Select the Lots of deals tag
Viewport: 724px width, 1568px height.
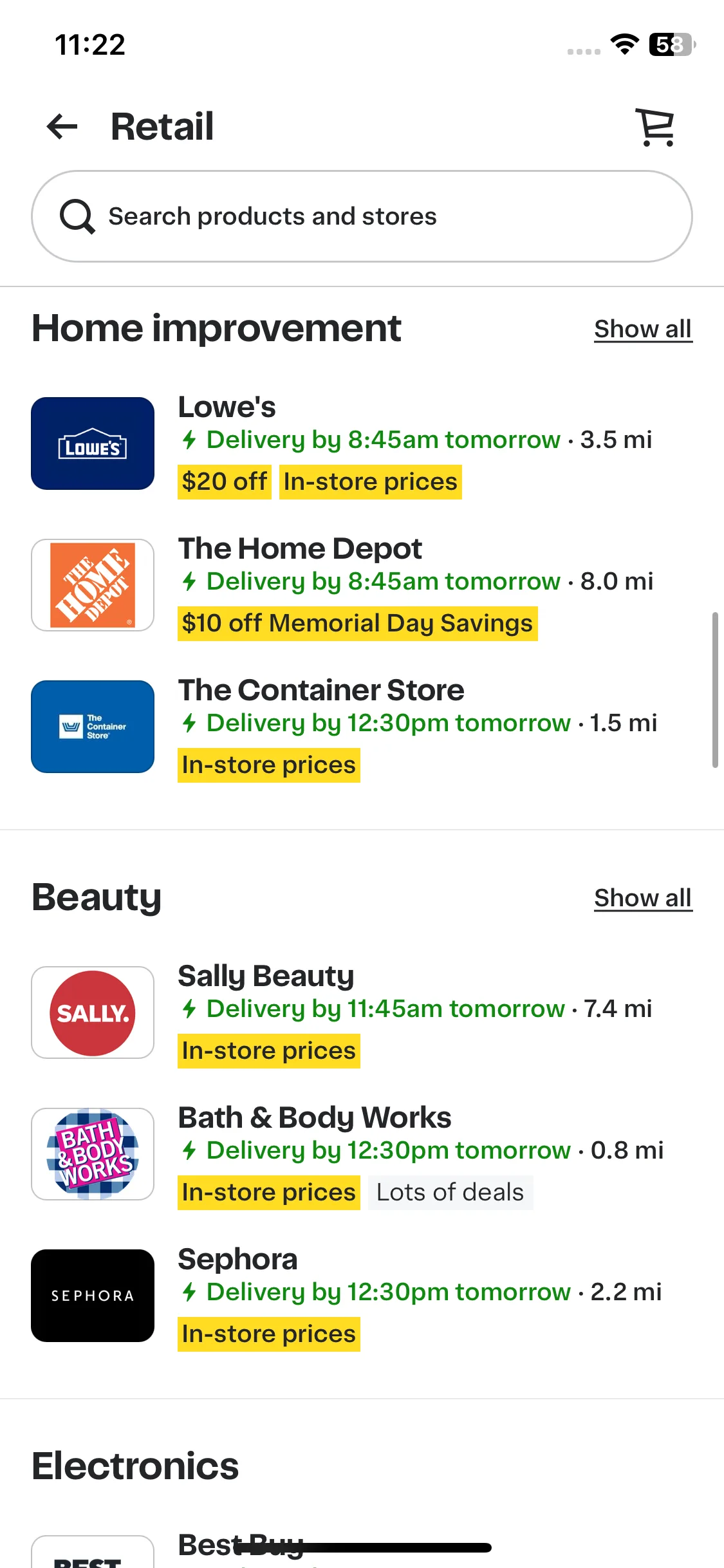[450, 1193]
